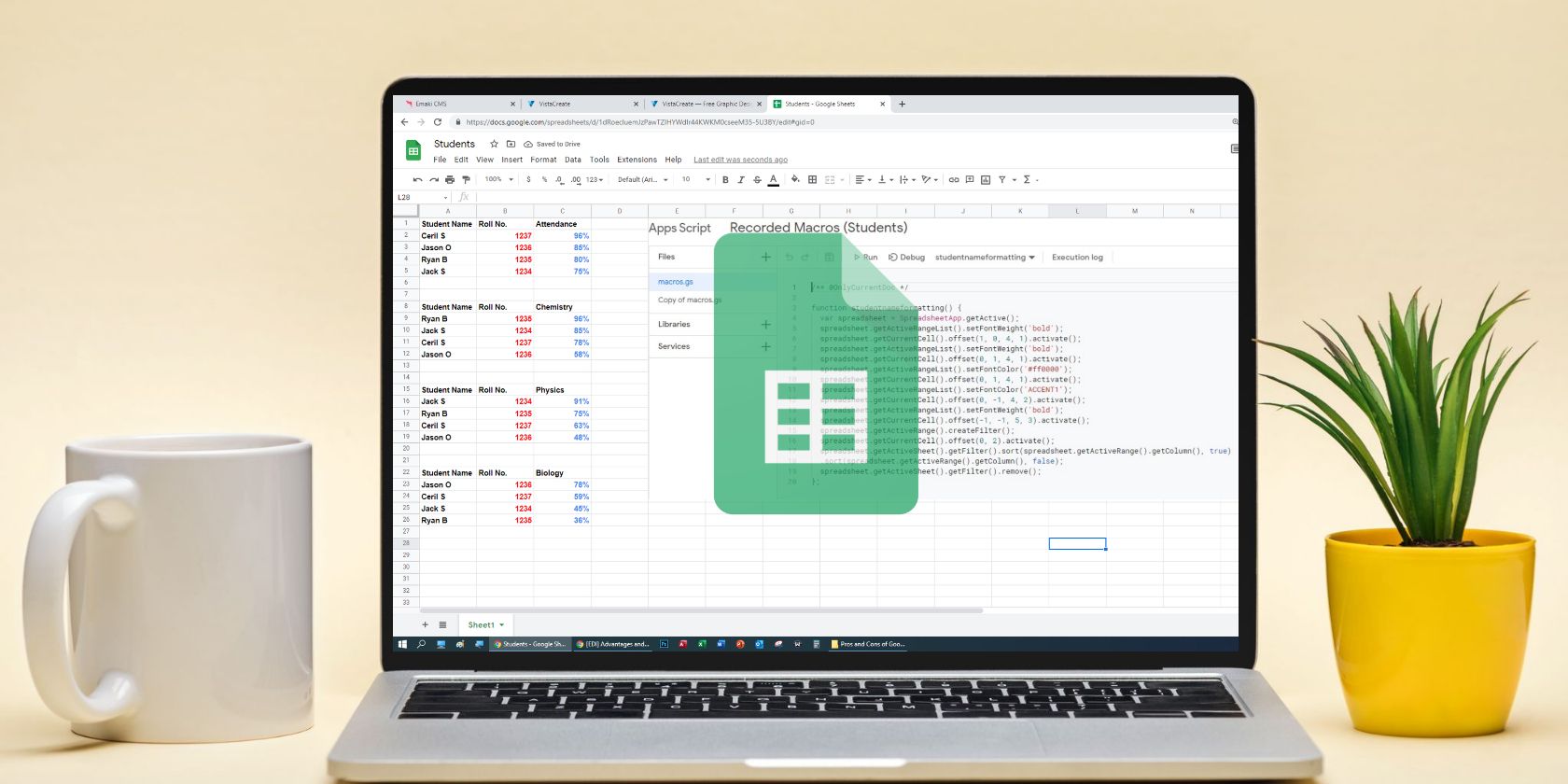Open the zoom level 100% dropdown
The width and height of the screenshot is (1568, 784).
(x=499, y=179)
